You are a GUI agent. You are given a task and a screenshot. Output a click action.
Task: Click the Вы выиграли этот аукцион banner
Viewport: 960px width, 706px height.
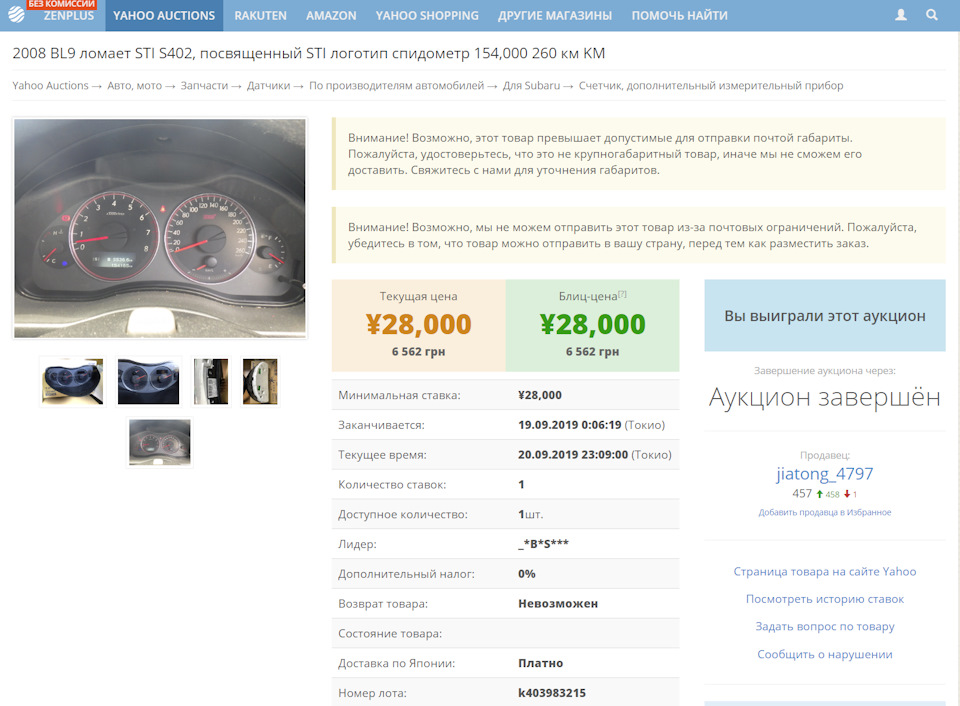(x=825, y=315)
